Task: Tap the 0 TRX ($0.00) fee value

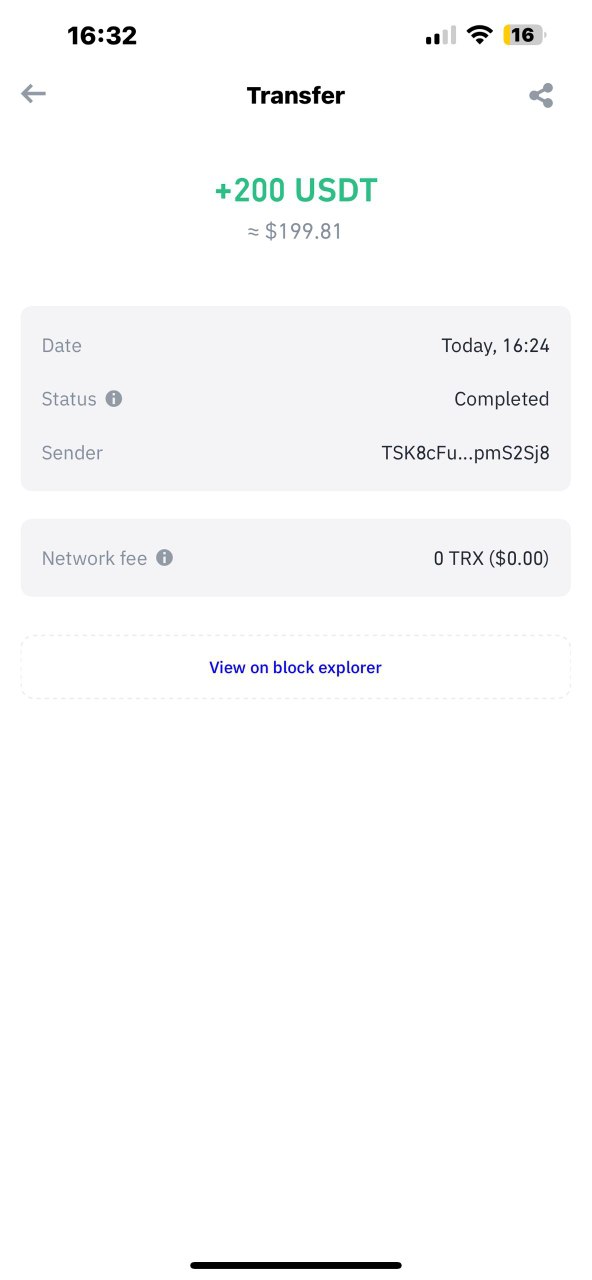Action: coord(491,558)
